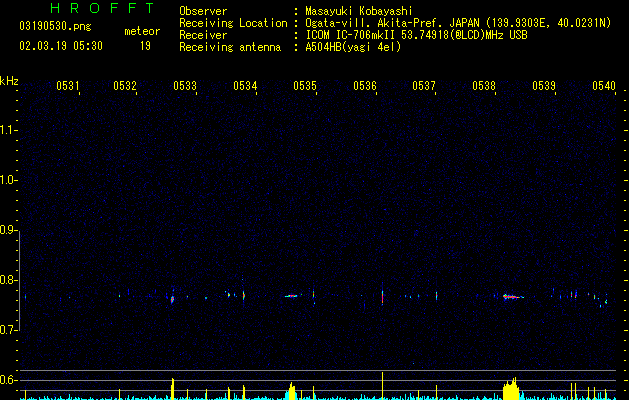The width and height of the screenshot is (629, 400).
Task: Click the date stamp 02.03.19 05:30
Action: (61, 46)
